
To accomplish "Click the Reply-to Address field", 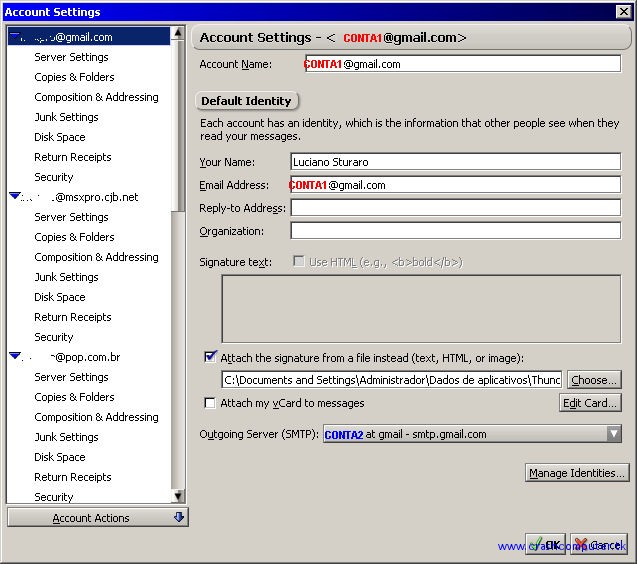I will pyautogui.click(x=455, y=208).
